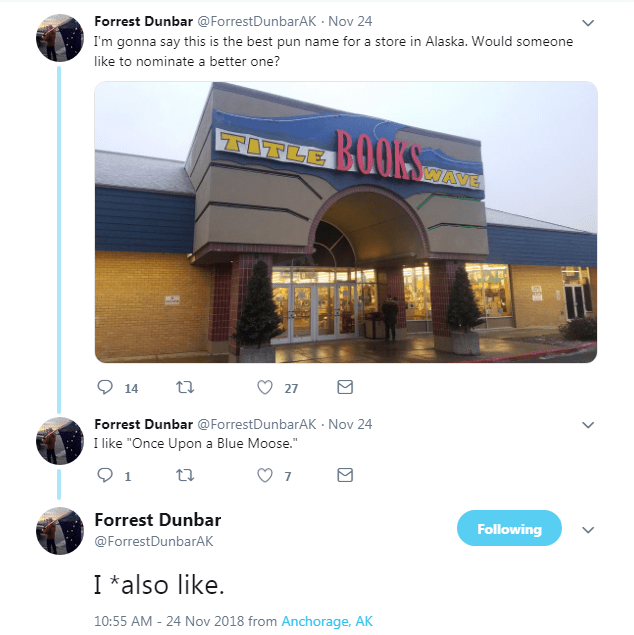Open @ForrestDunbarAK handle on first tweet

[257, 21]
